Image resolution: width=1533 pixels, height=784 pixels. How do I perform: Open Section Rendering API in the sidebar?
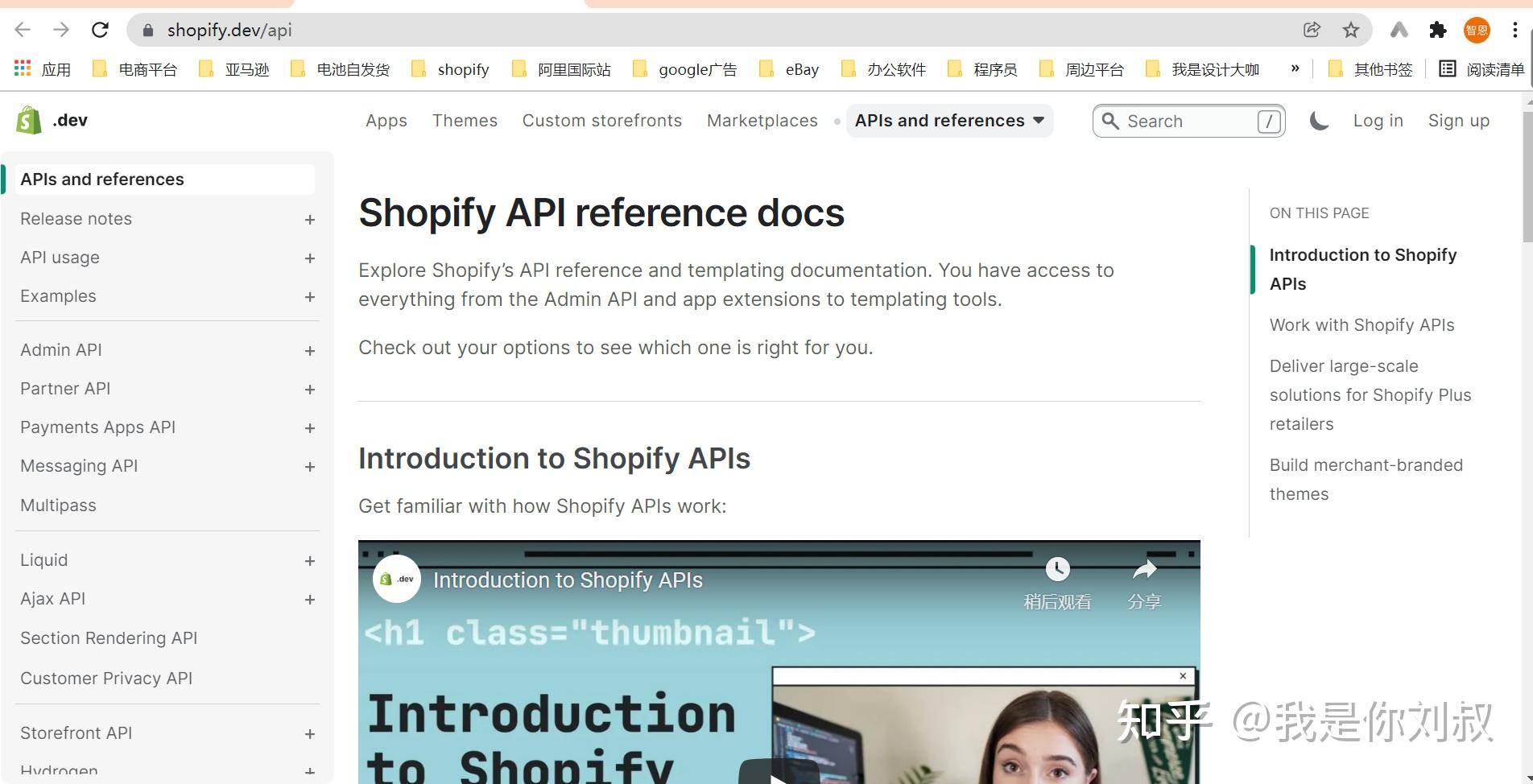pos(109,638)
